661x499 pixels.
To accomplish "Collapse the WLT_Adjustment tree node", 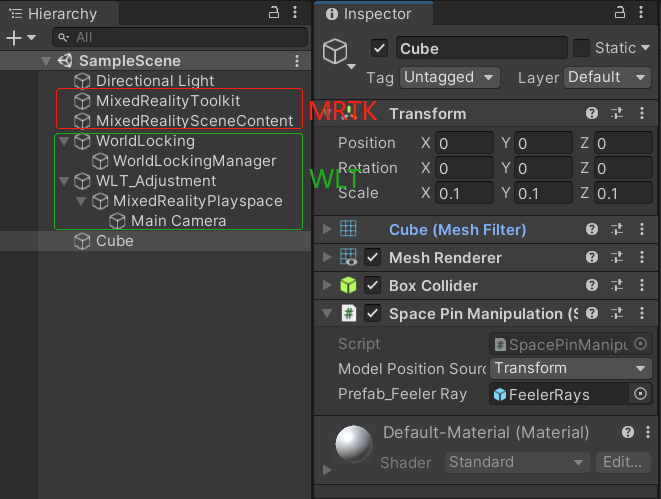I will click(x=64, y=181).
